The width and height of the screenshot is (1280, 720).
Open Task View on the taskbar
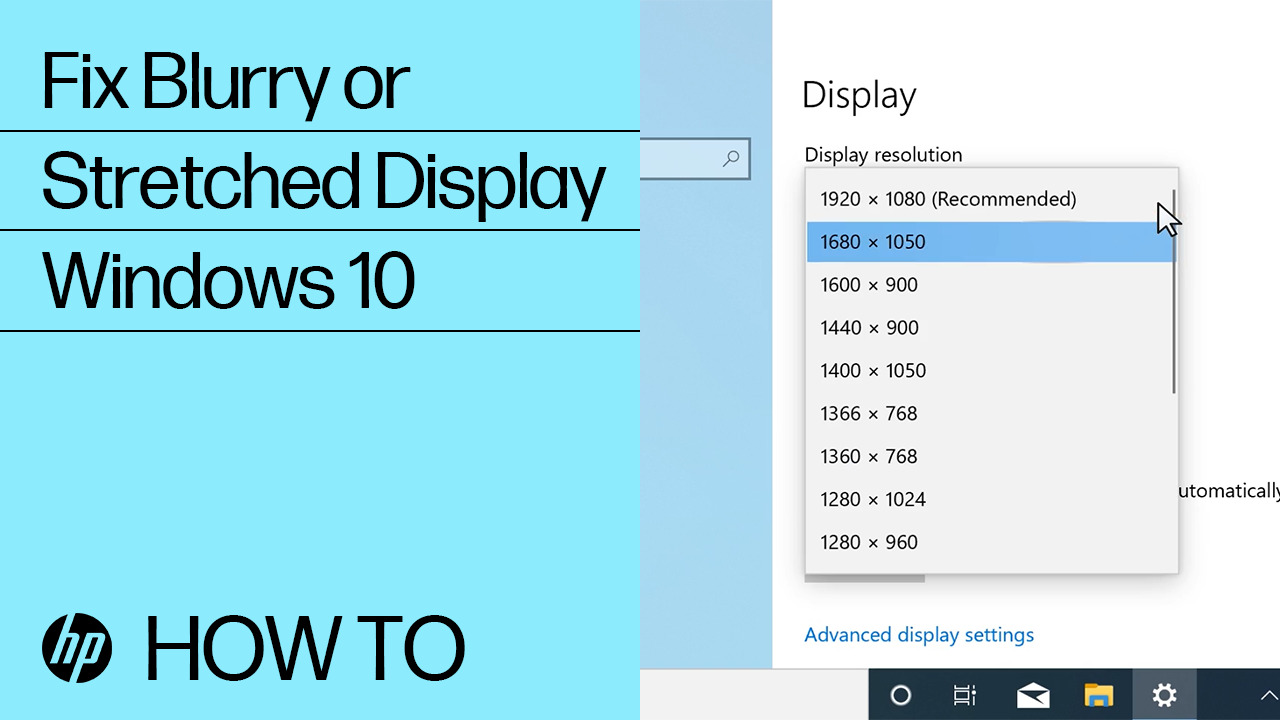coord(963,695)
